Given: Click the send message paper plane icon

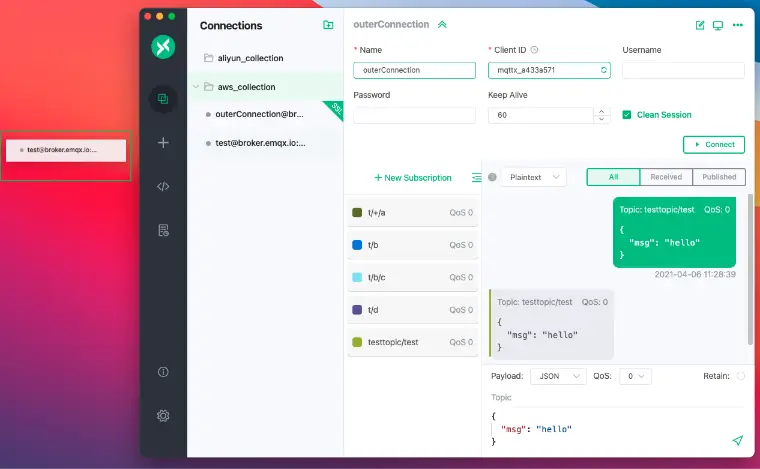Looking at the screenshot, I should pyautogui.click(x=737, y=440).
